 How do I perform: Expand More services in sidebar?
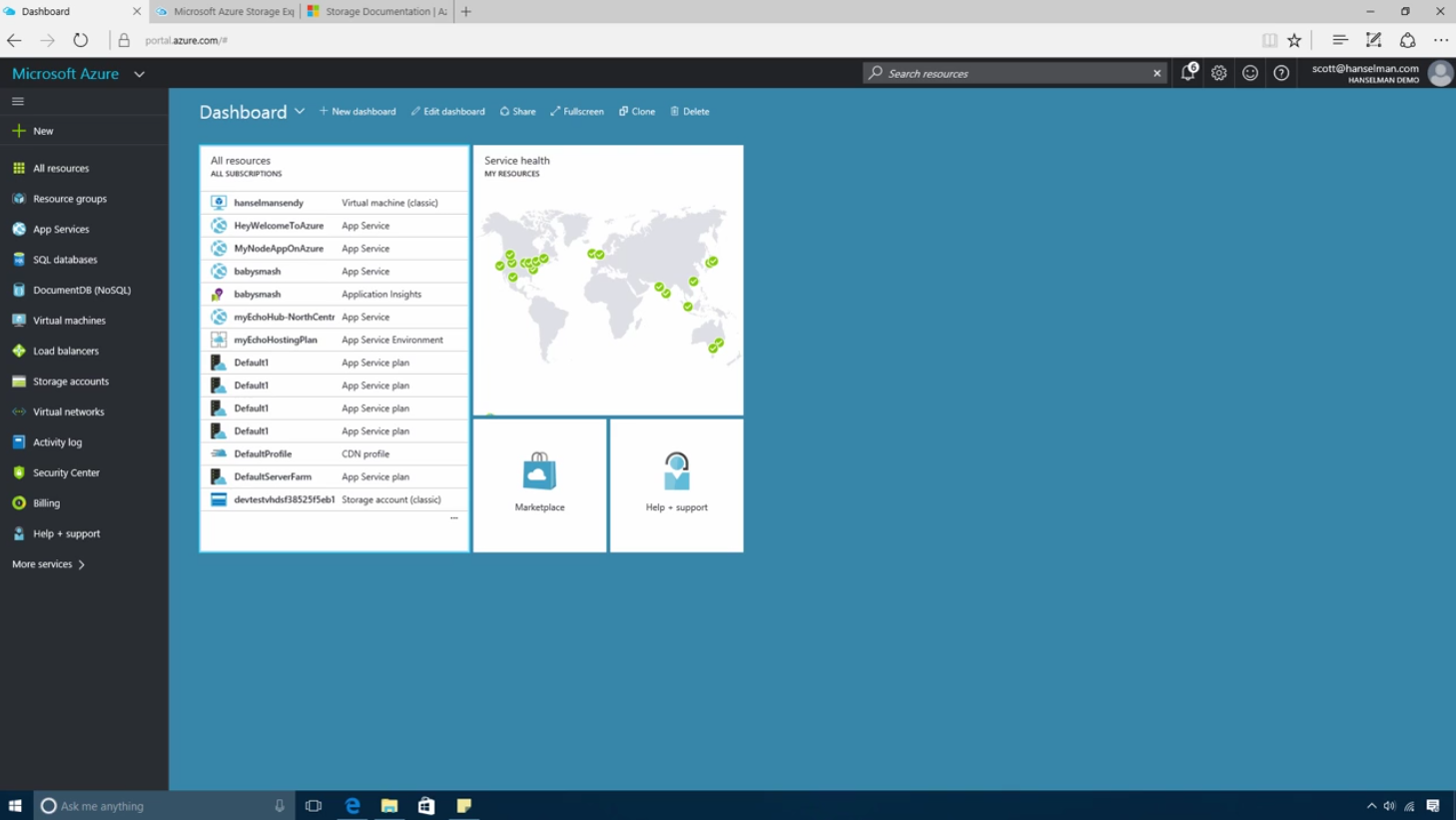point(48,564)
